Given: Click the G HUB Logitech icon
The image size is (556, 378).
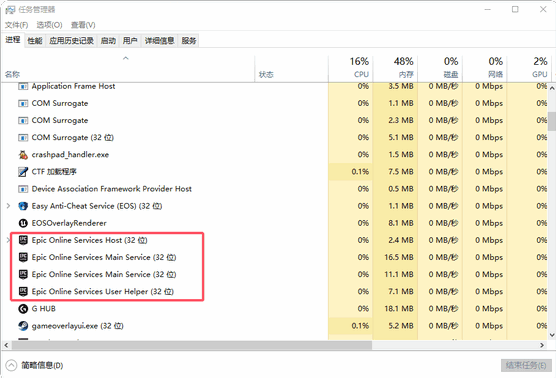Looking at the screenshot, I should [23, 309].
